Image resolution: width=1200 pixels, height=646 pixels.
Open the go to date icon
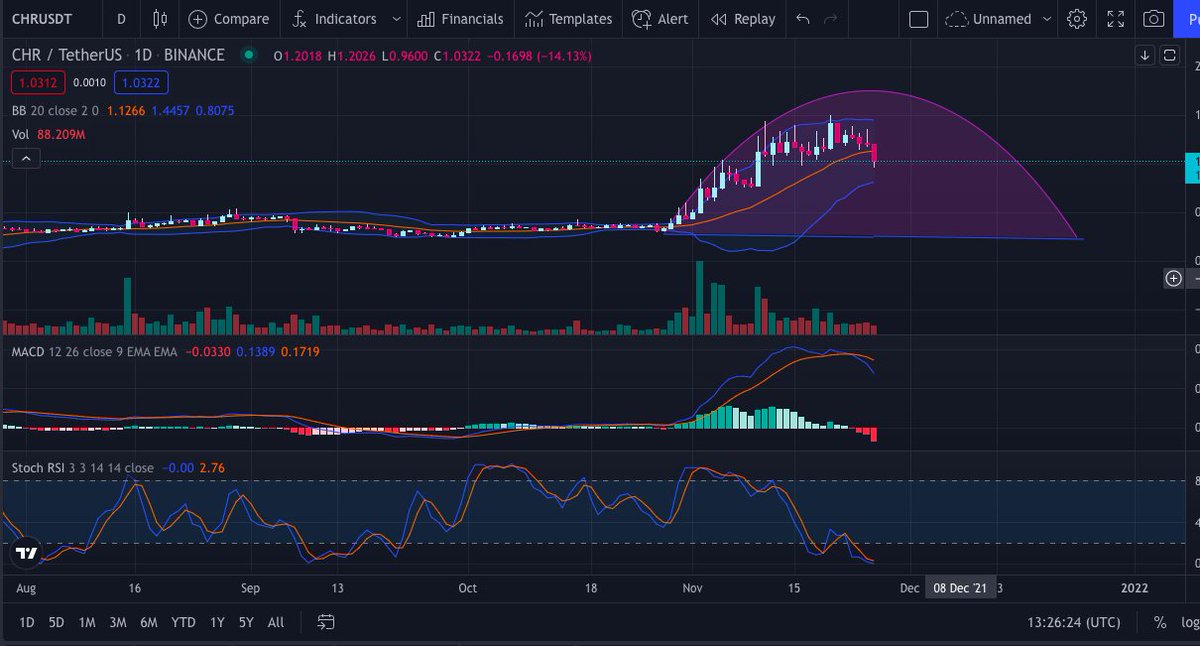tap(326, 622)
